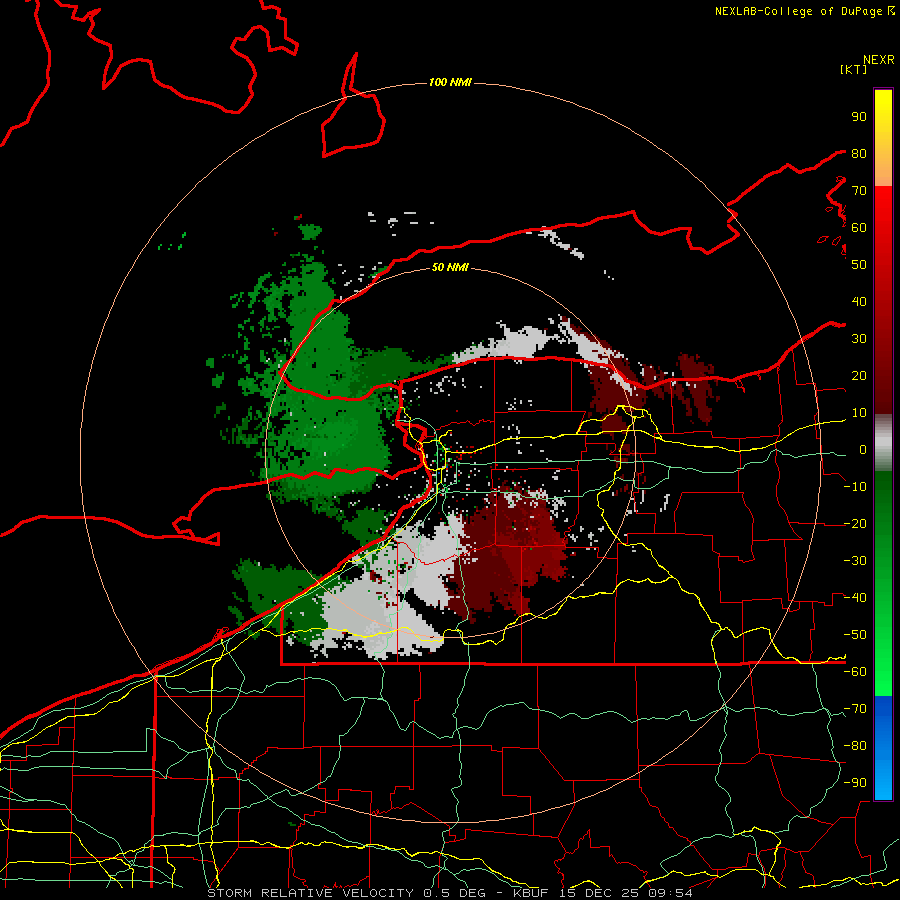Click the 0 value on the velocity scale
This screenshot has height=900, width=900.
[863, 449]
